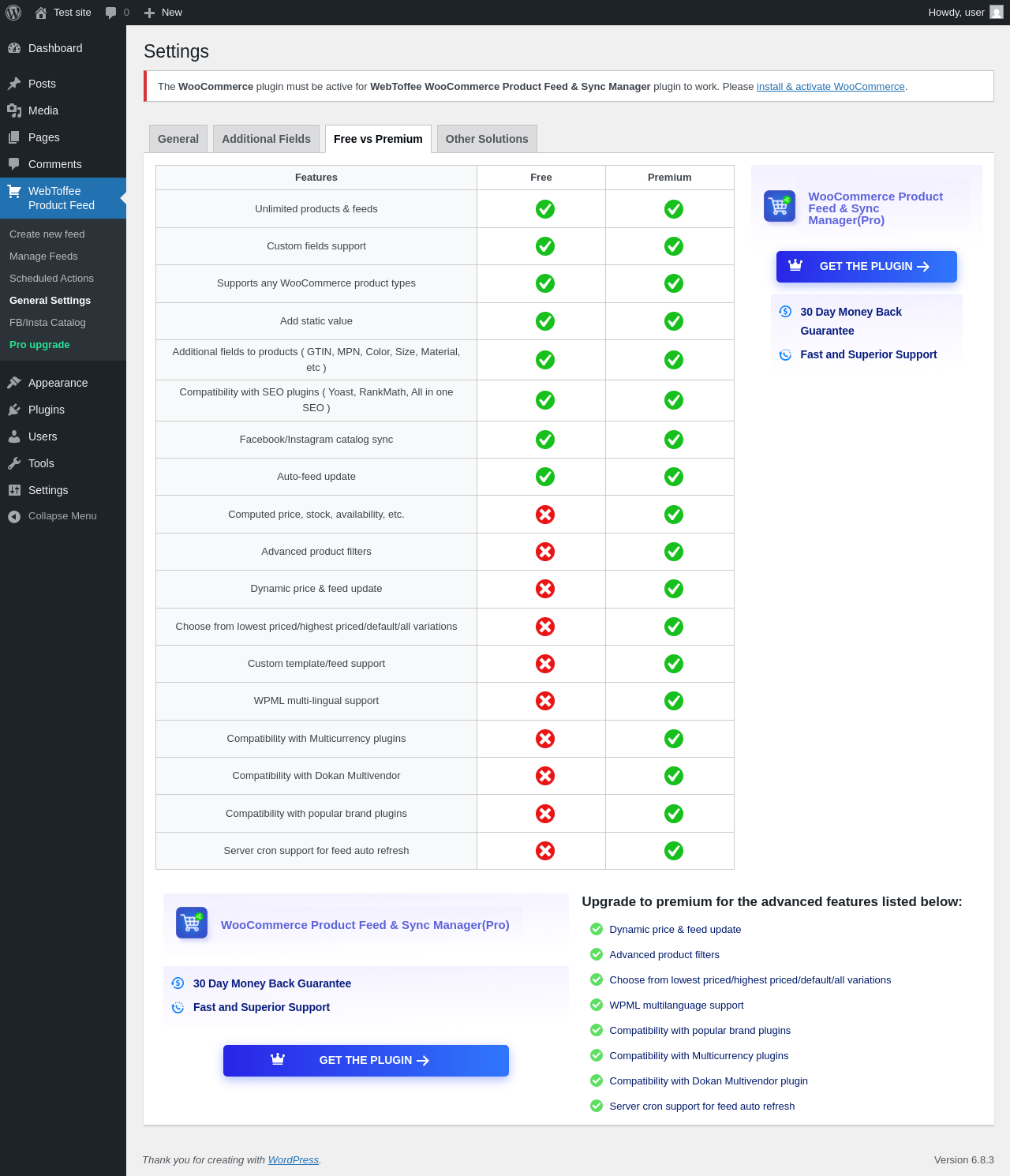Click the top-right GET THE PLUGIN button
1010x1176 pixels.
(866, 267)
